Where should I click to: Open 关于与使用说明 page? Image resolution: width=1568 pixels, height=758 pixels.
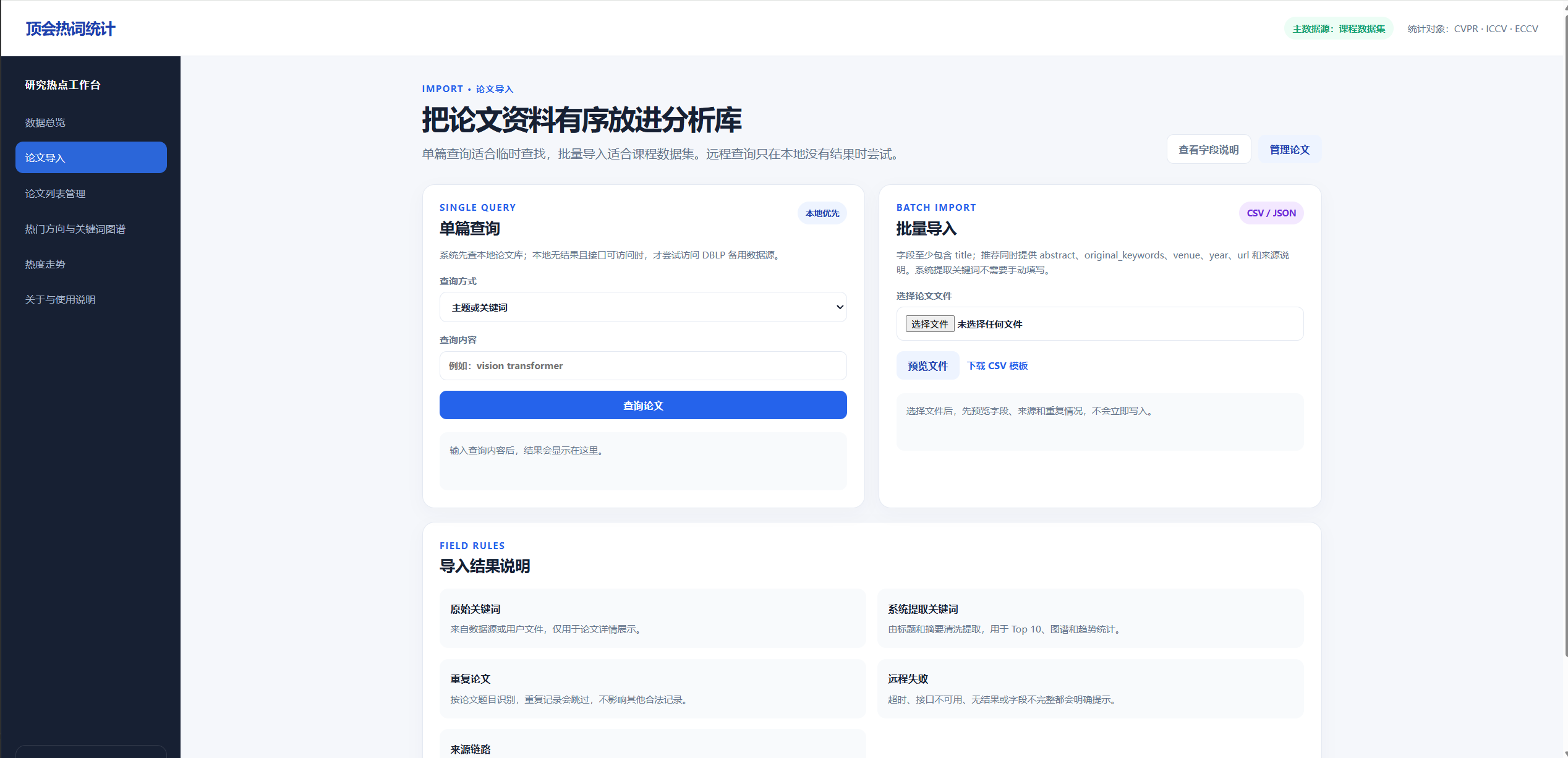pyautogui.click(x=91, y=299)
